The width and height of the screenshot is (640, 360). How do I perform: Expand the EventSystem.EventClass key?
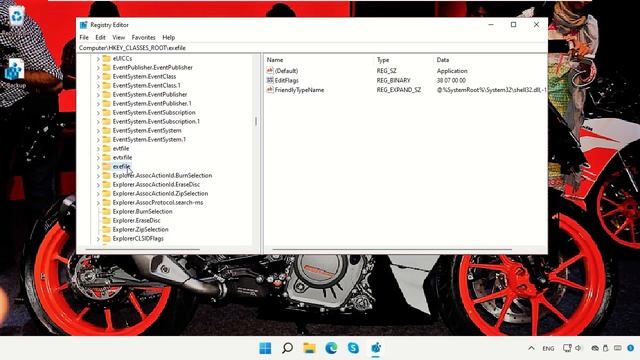pyautogui.click(x=98, y=76)
